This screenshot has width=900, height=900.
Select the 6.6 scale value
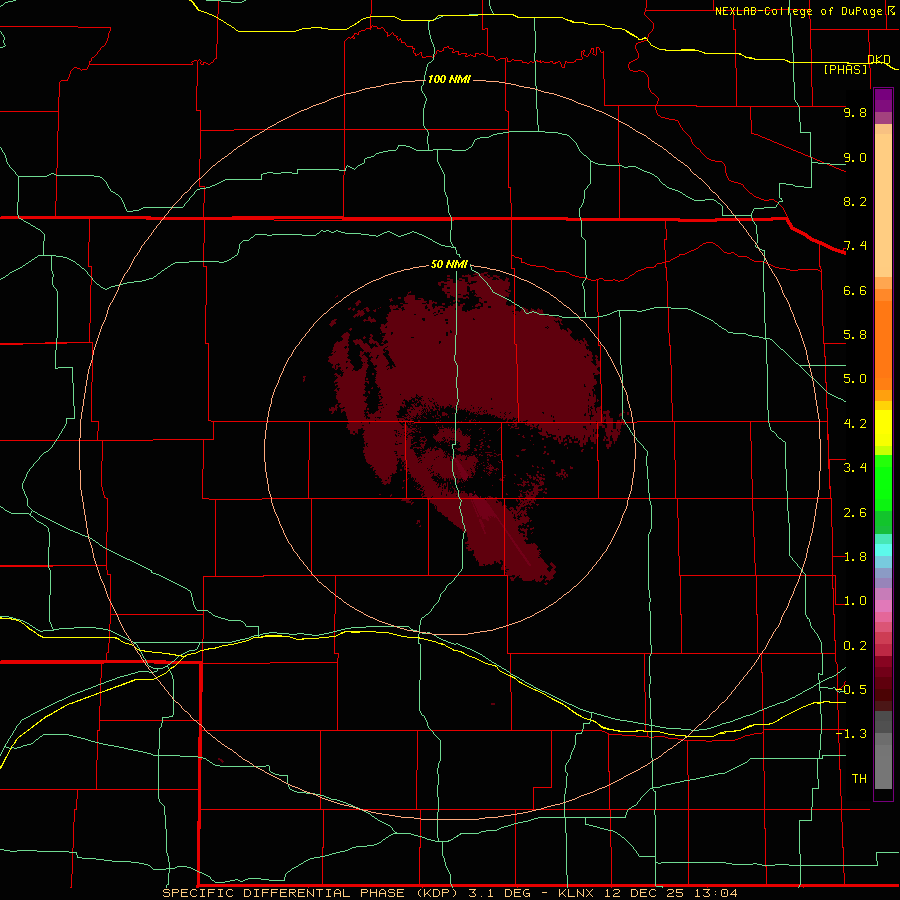click(x=855, y=290)
